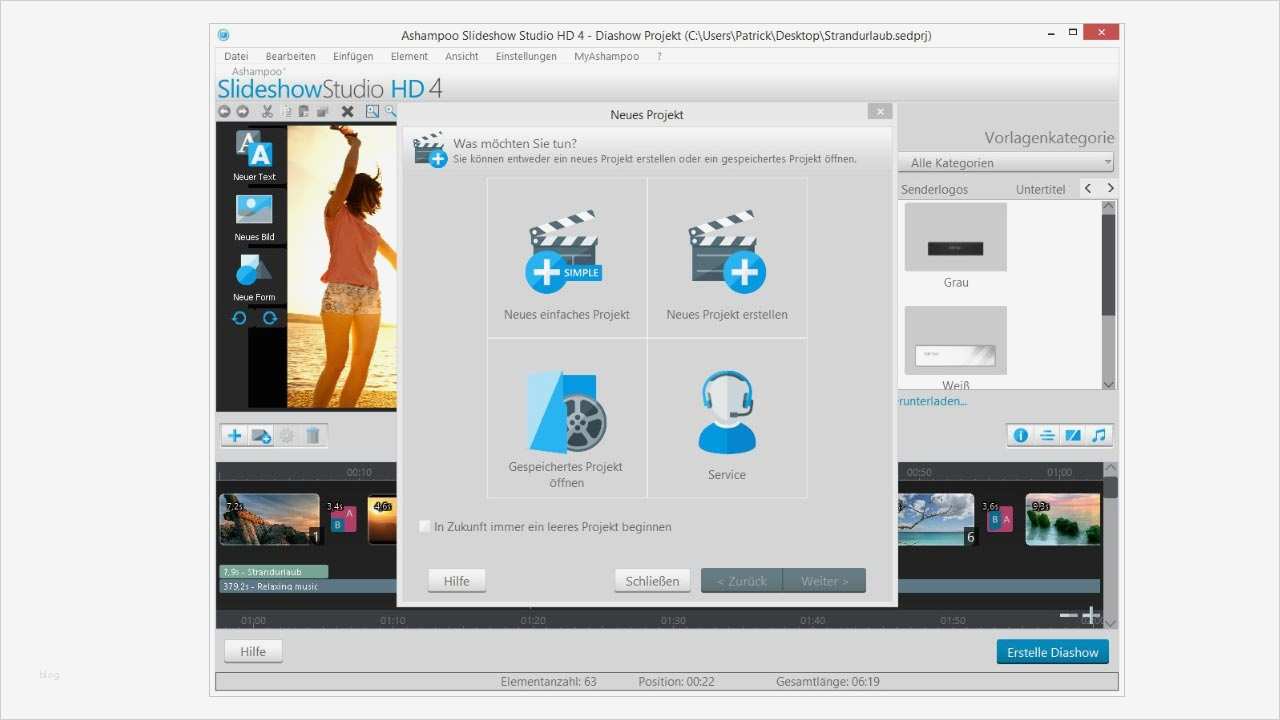
Task: Select the Grau template thumbnail
Action: (956, 237)
